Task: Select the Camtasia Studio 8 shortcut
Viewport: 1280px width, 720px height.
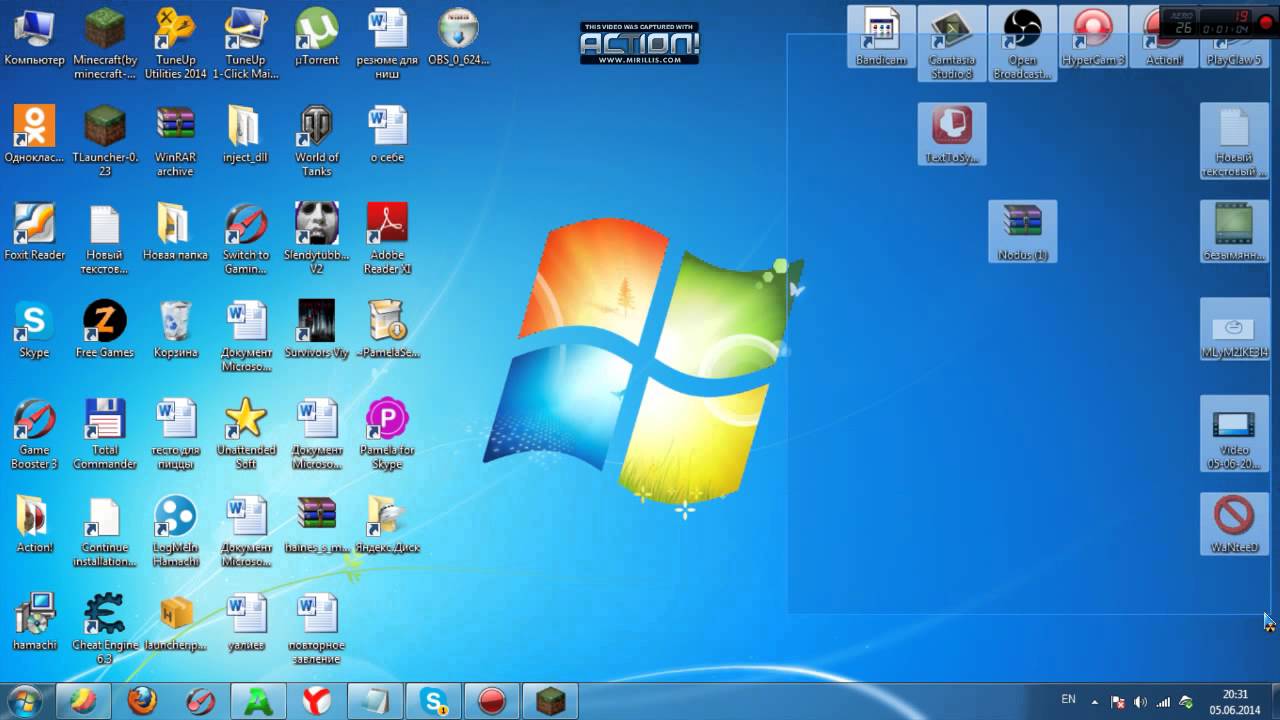Action: [x=952, y=43]
